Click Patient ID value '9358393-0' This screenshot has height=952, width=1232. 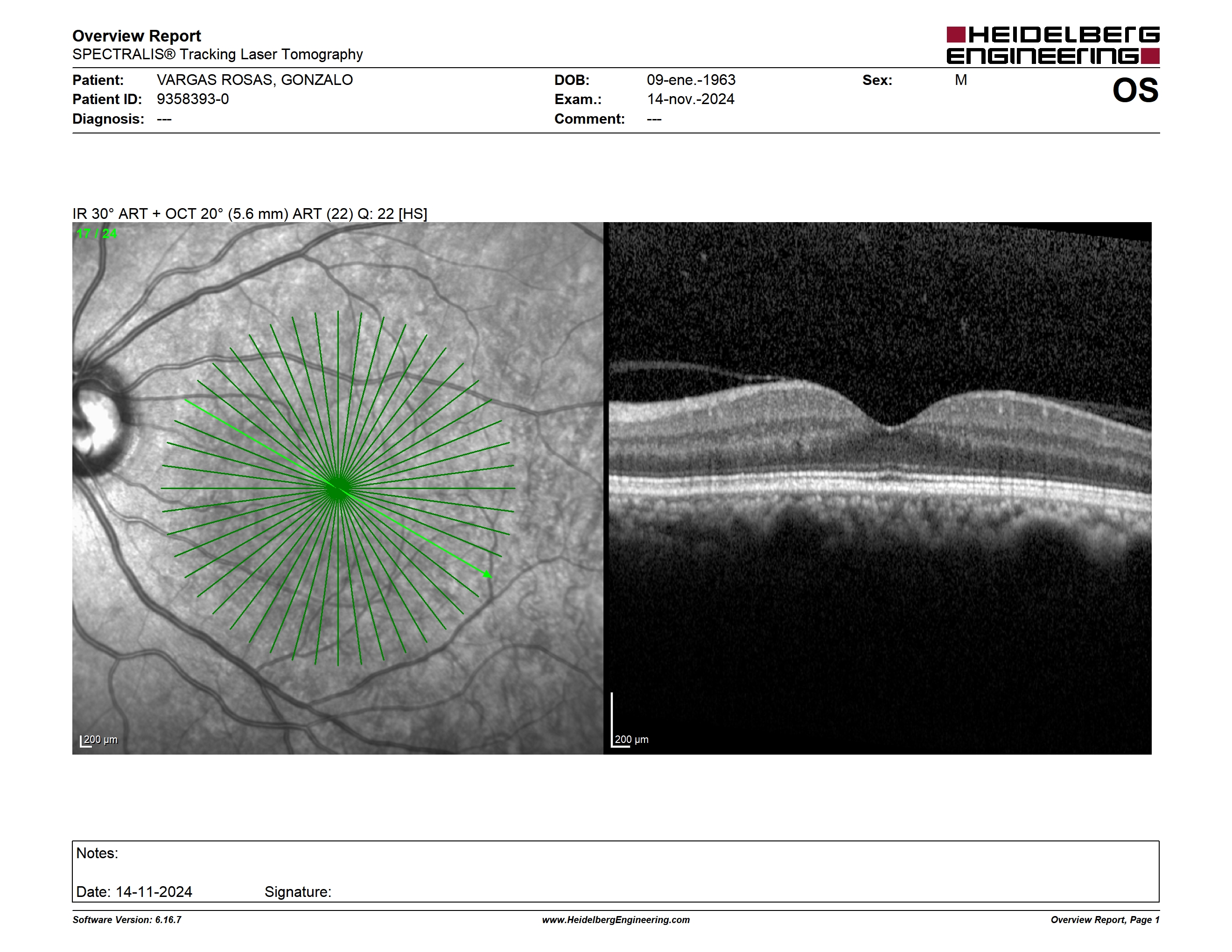193,99
